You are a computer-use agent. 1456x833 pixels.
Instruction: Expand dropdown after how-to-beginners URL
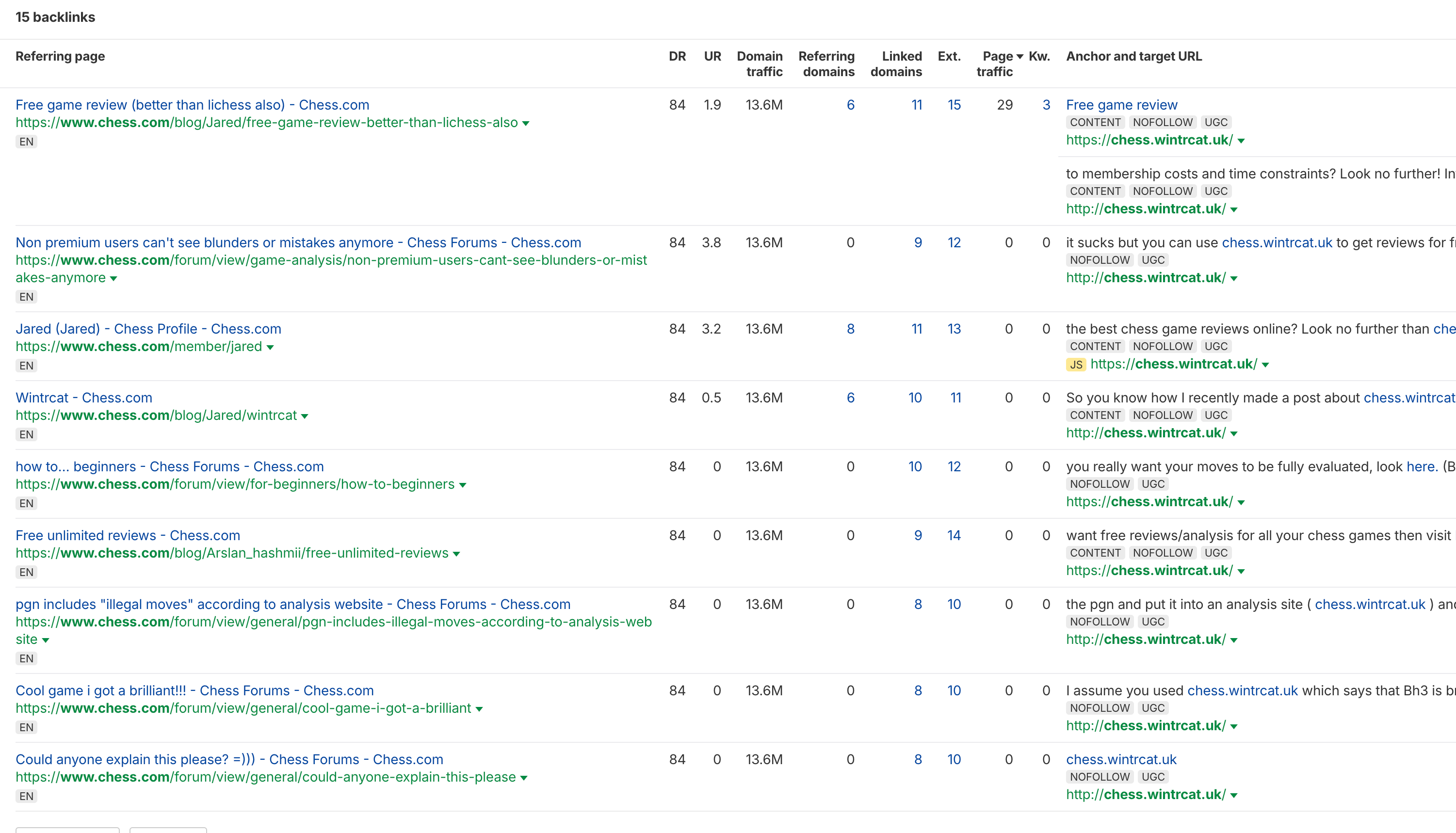tap(462, 485)
